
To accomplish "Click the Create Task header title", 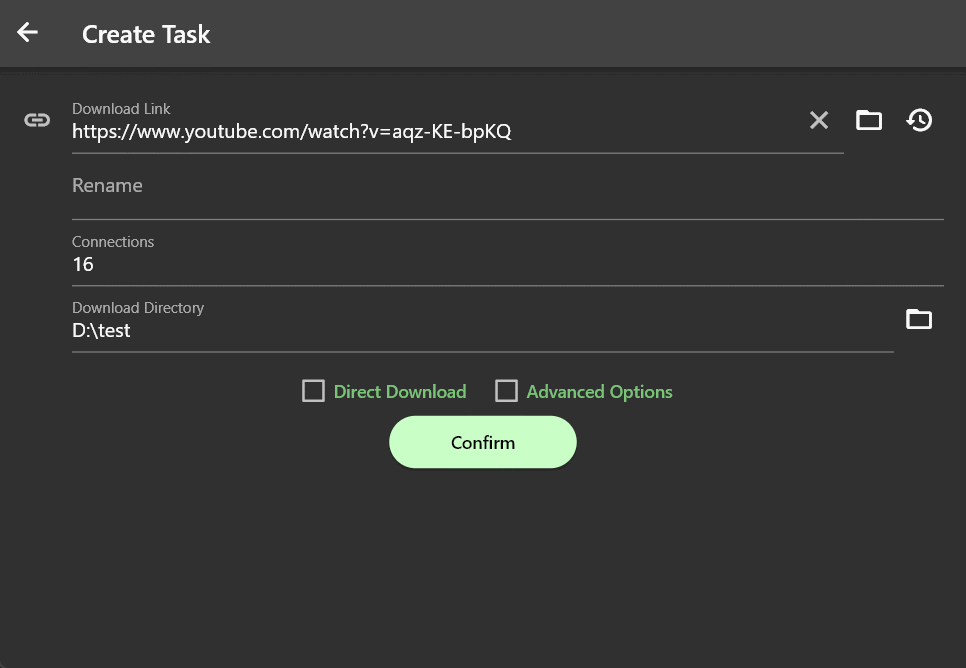I will coord(146,34).
